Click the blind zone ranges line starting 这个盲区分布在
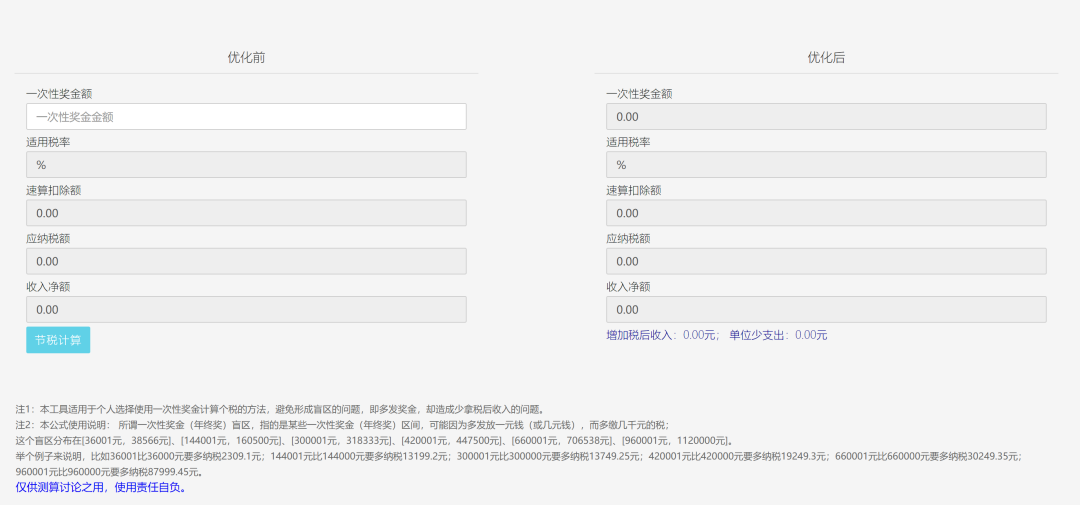 pos(374,440)
